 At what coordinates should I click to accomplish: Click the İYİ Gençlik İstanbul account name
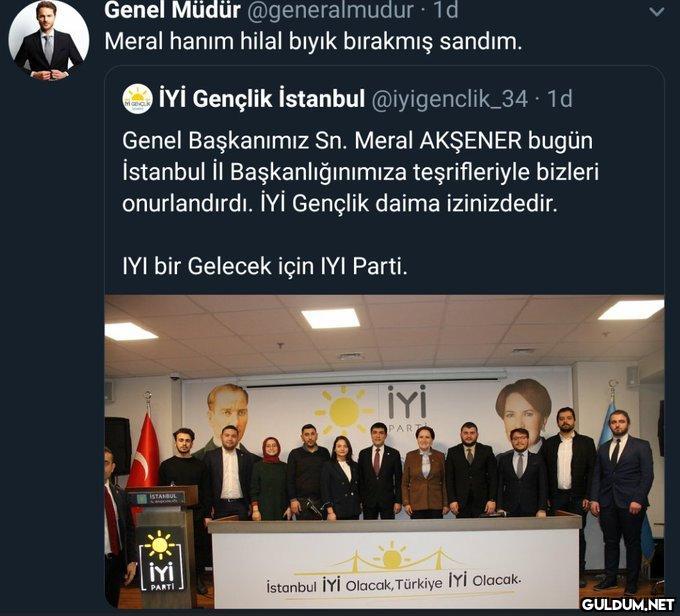click(x=262, y=99)
